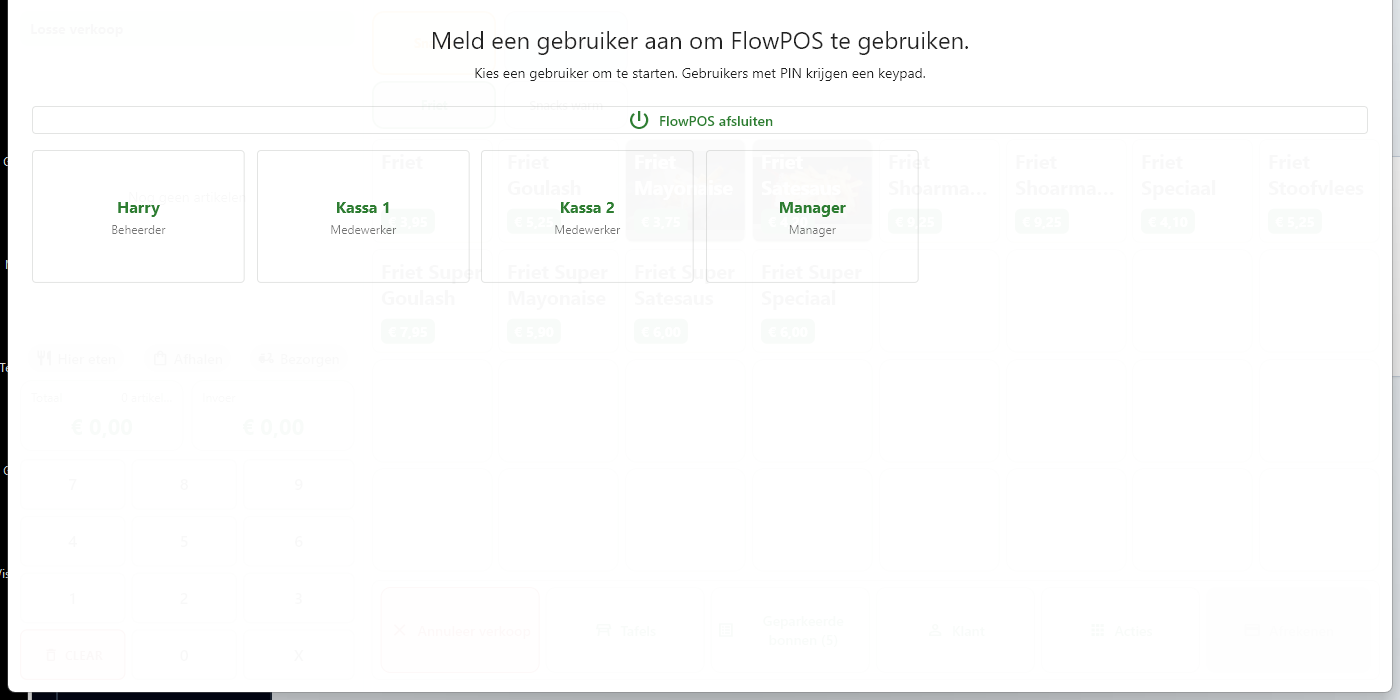Select the Kassa 1 user card
Screen dimensions: 1400x700
(x=363, y=216)
